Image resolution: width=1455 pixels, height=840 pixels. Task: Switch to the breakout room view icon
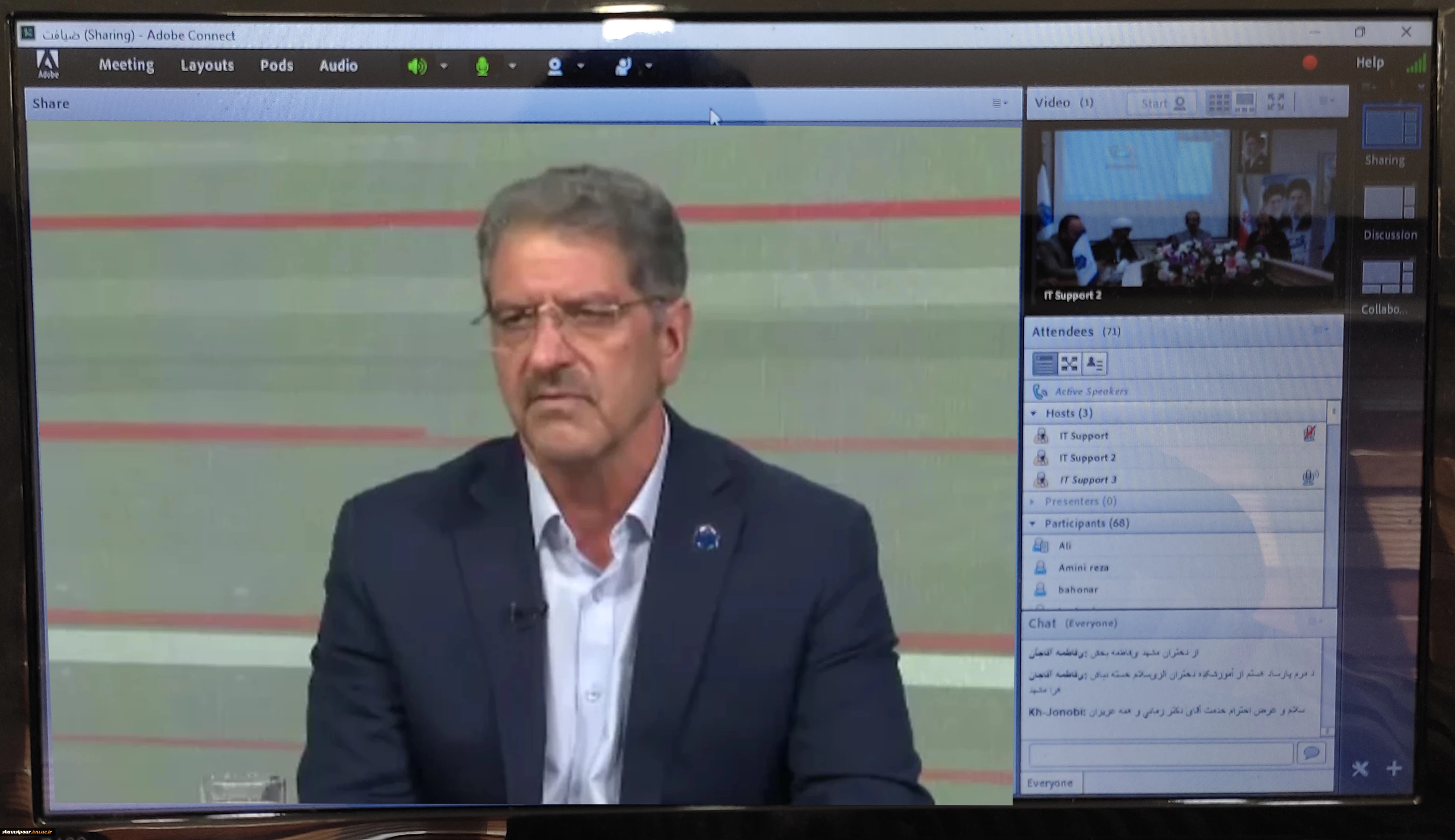pyautogui.click(x=1069, y=364)
